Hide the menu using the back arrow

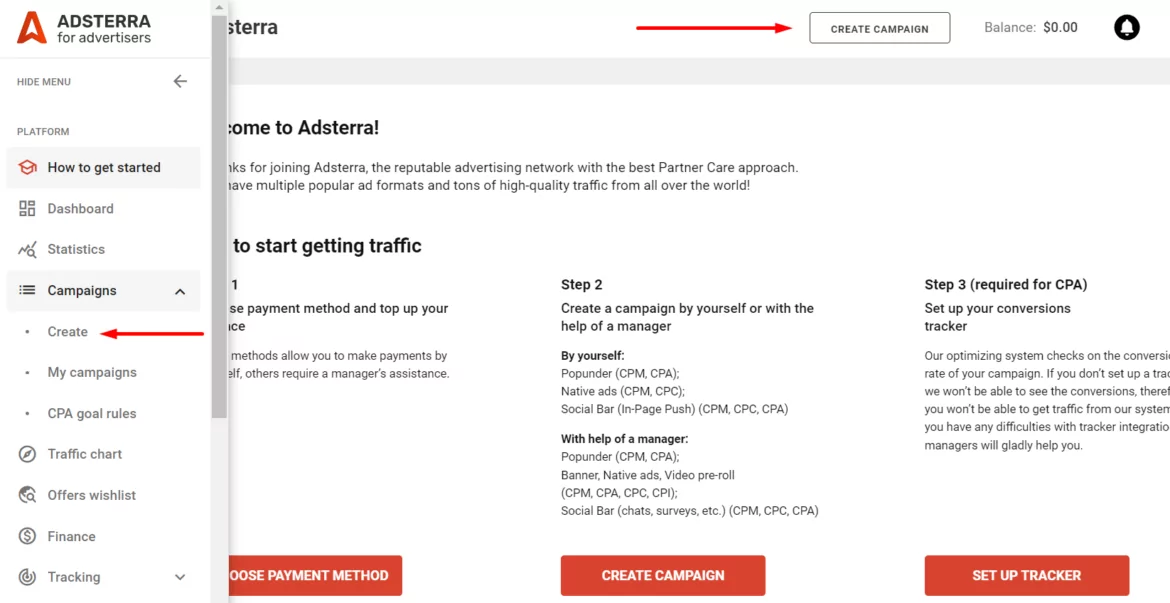[180, 81]
